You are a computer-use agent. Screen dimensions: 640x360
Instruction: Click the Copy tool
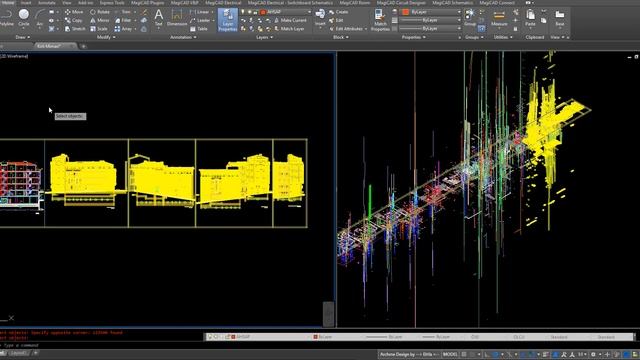[x=73, y=20]
